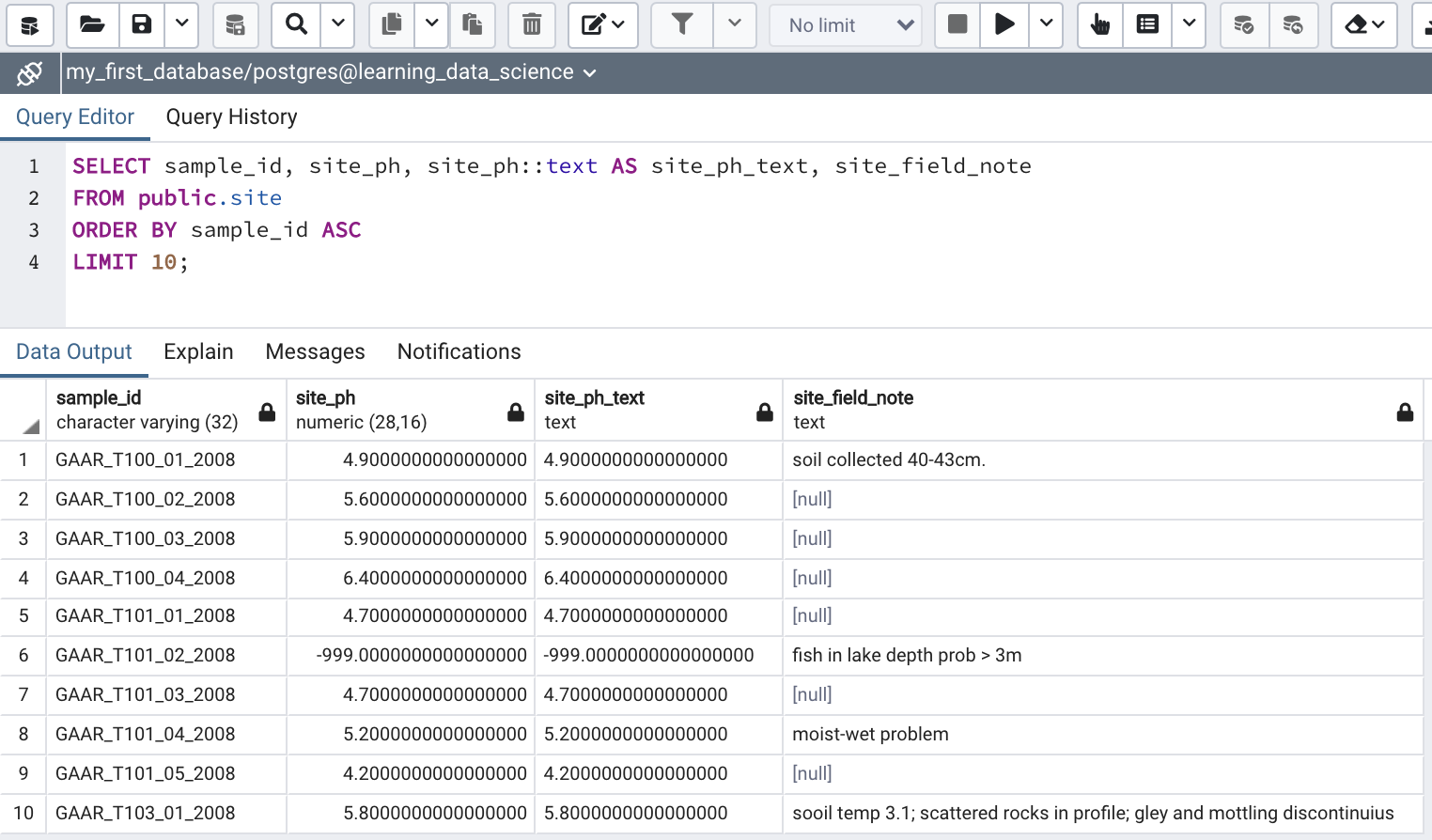Click the Explain hand pointer icon
Viewport: 1432px width, 840px height.
click(1099, 24)
